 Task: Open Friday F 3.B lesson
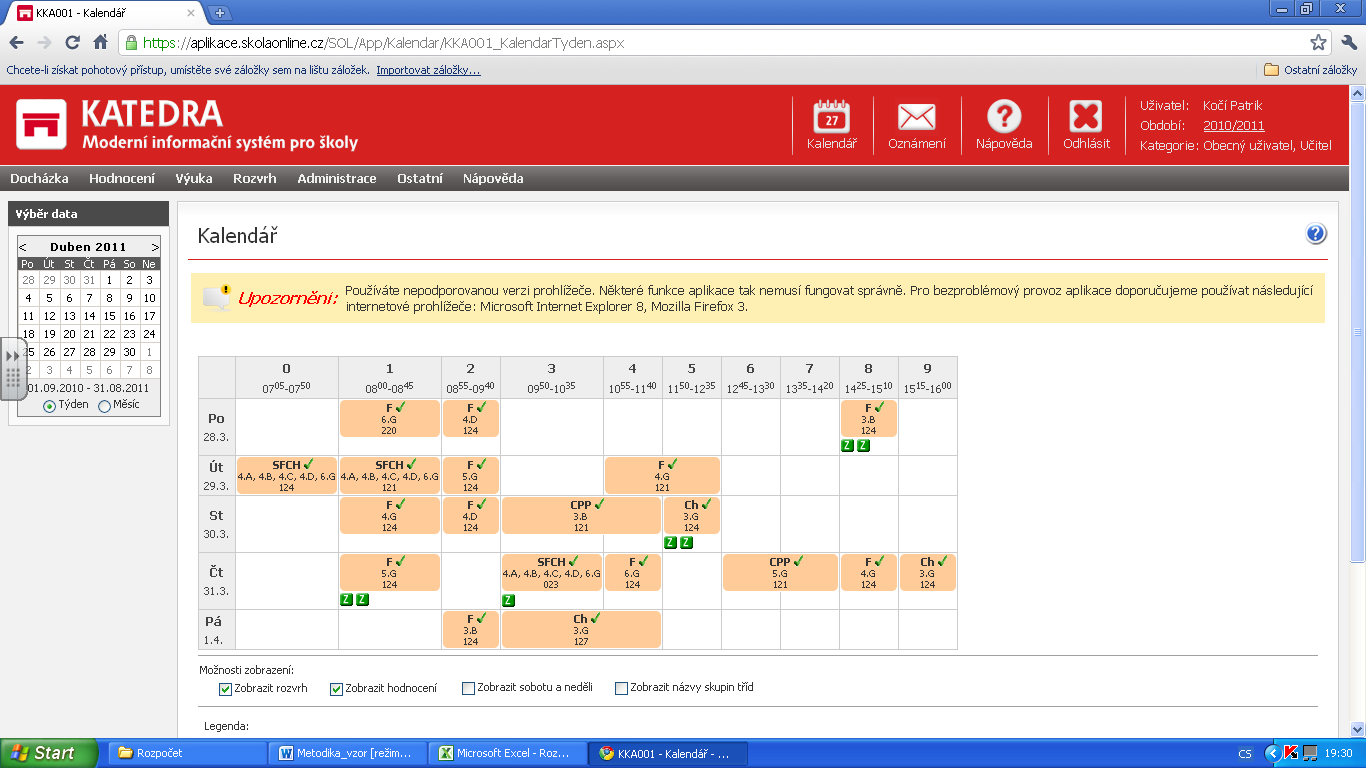tap(471, 630)
